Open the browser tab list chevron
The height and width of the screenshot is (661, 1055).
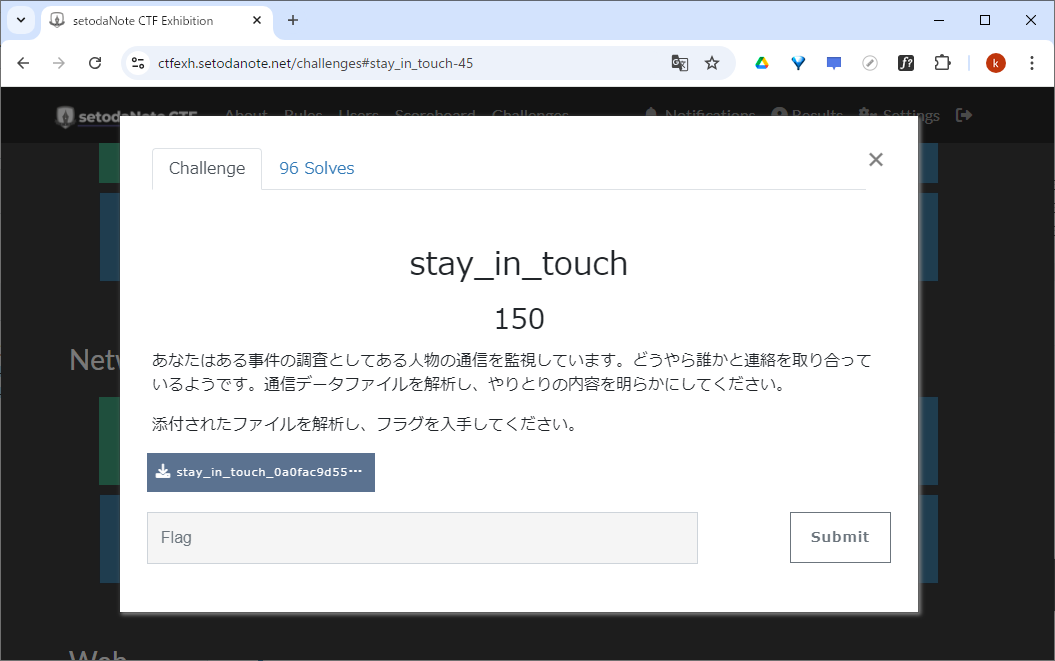pos(21,20)
